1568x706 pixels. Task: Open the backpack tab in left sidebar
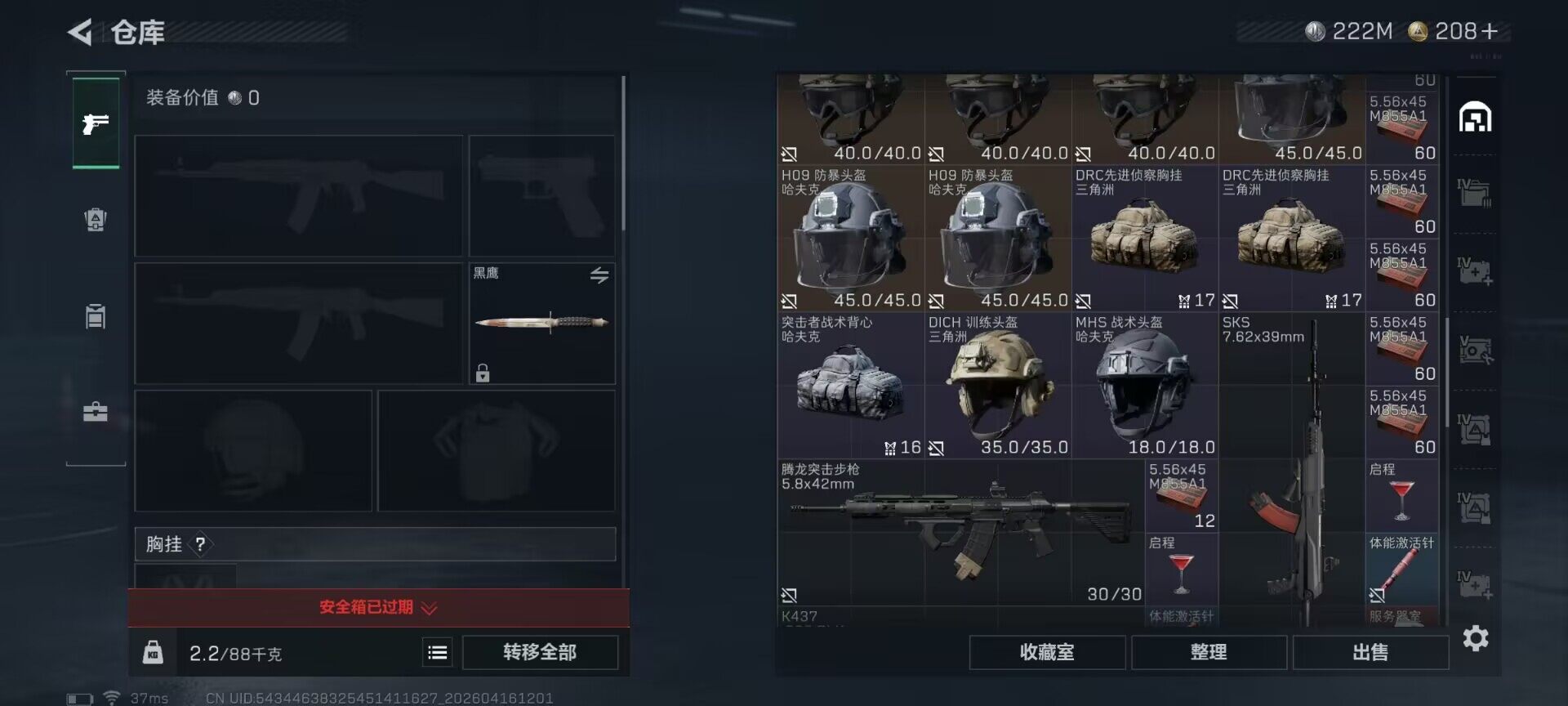[x=96, y=219]
